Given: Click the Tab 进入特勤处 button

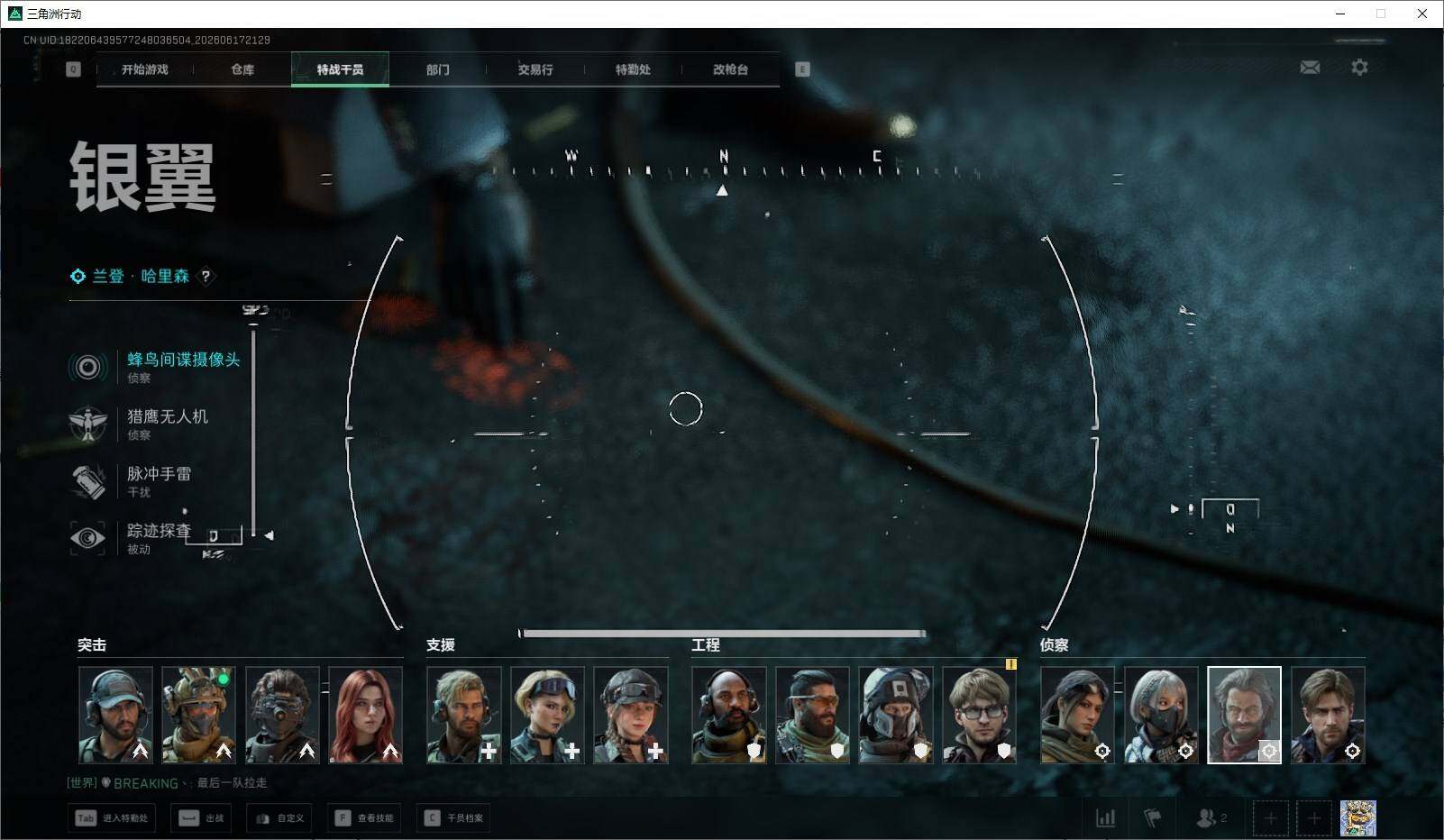Looking at the screenshot, I should coord(112,818).
